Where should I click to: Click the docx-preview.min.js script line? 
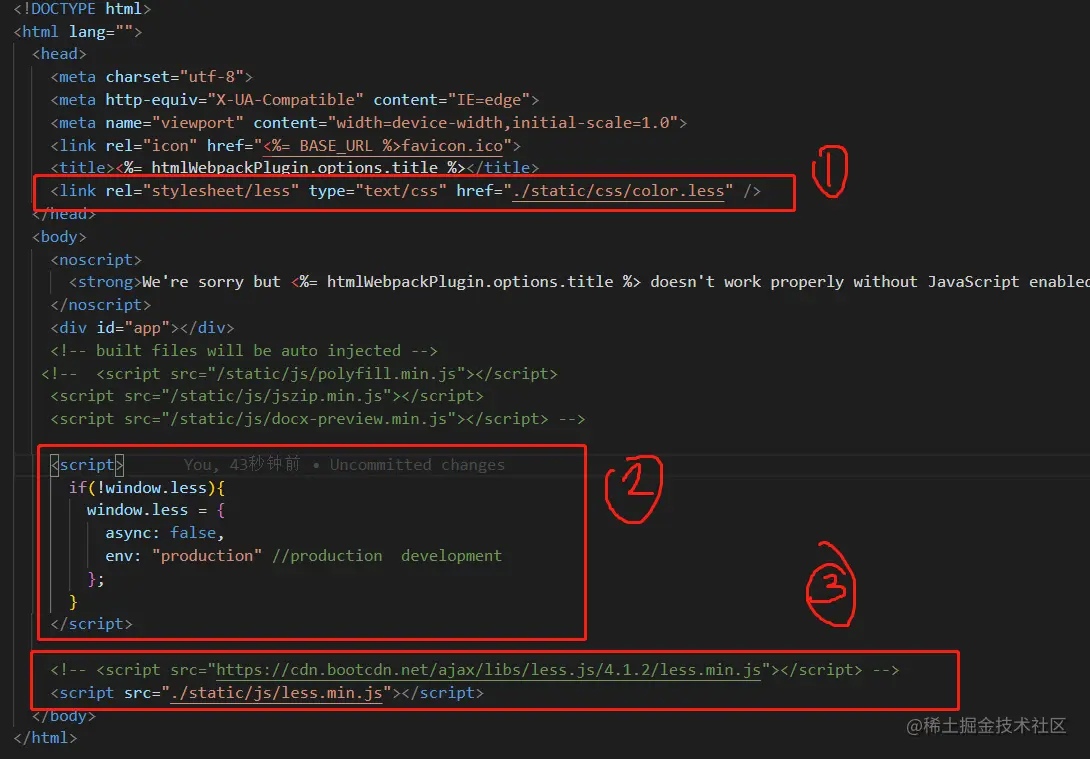click(318, 419)
